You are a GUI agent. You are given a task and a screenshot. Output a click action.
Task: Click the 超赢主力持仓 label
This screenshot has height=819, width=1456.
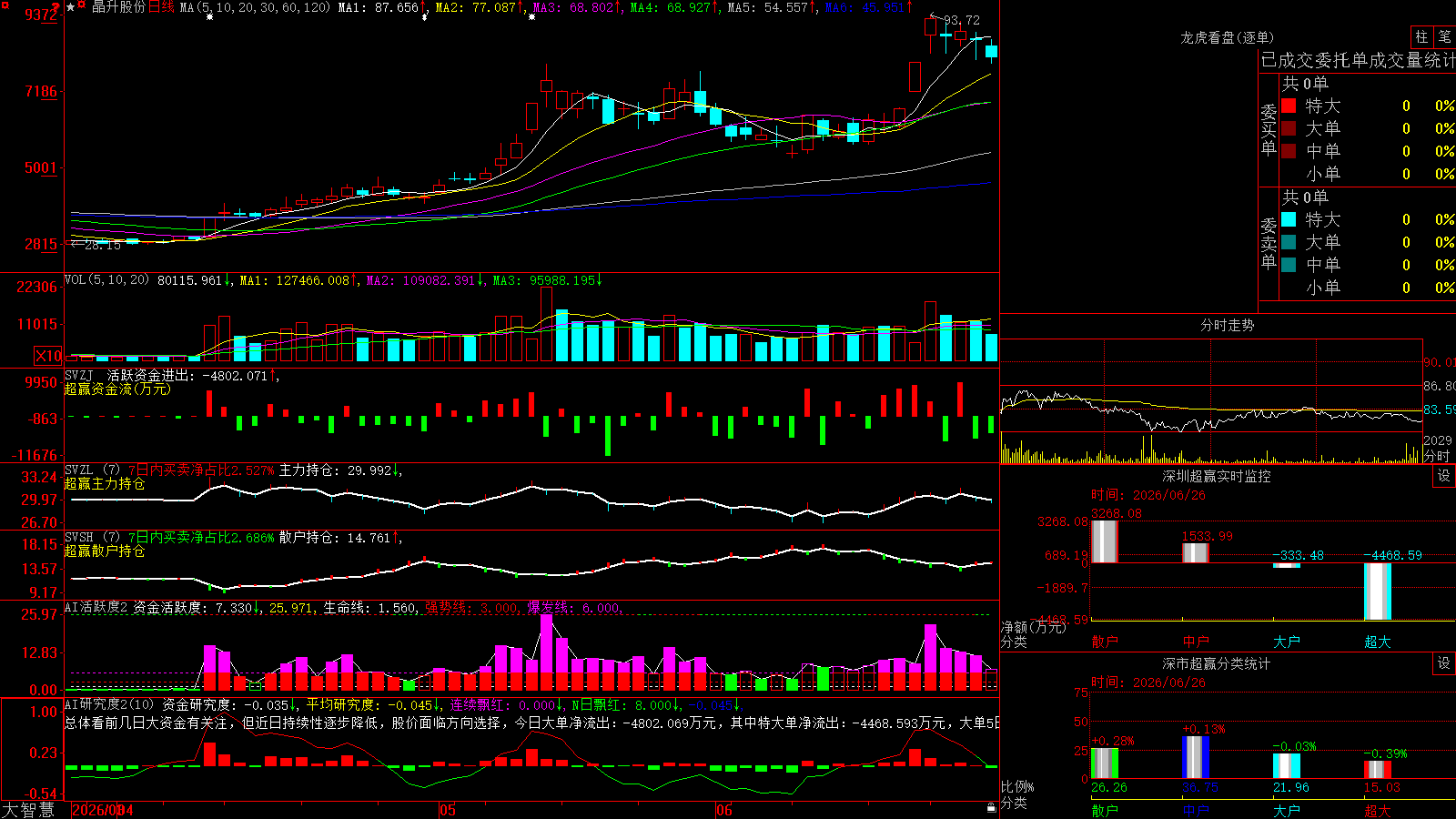pyautogui.click(x=105, y=483)
